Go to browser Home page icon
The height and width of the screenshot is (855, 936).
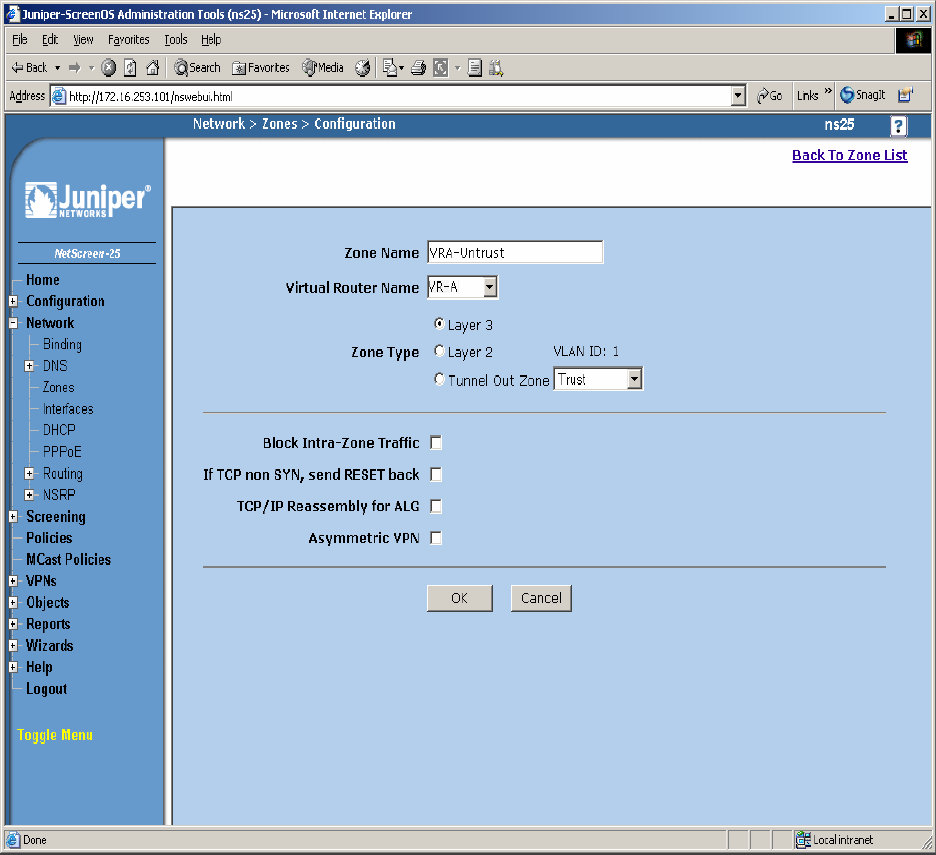(153, 67)
